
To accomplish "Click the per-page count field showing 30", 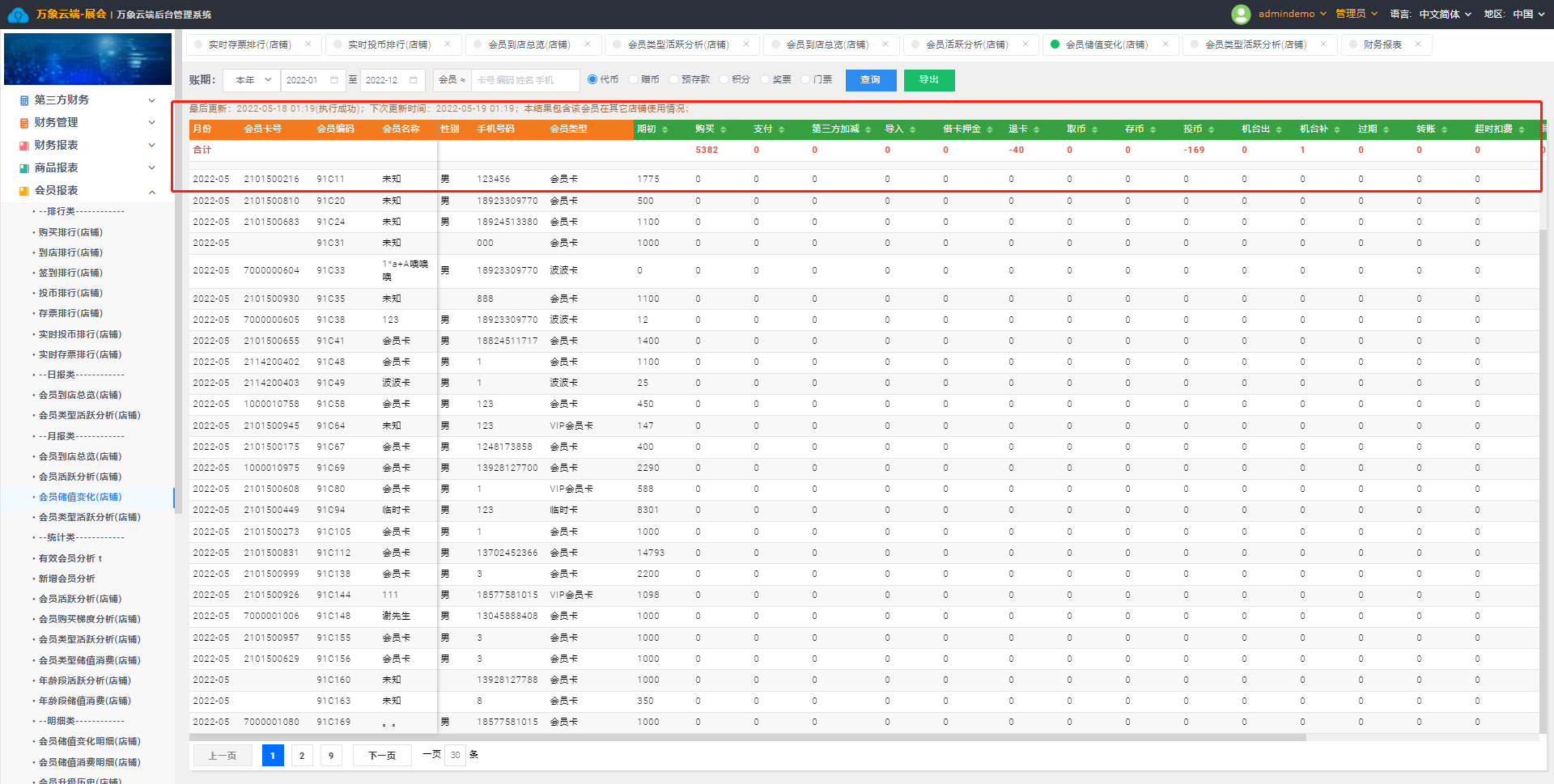I will tap(456, 755).
